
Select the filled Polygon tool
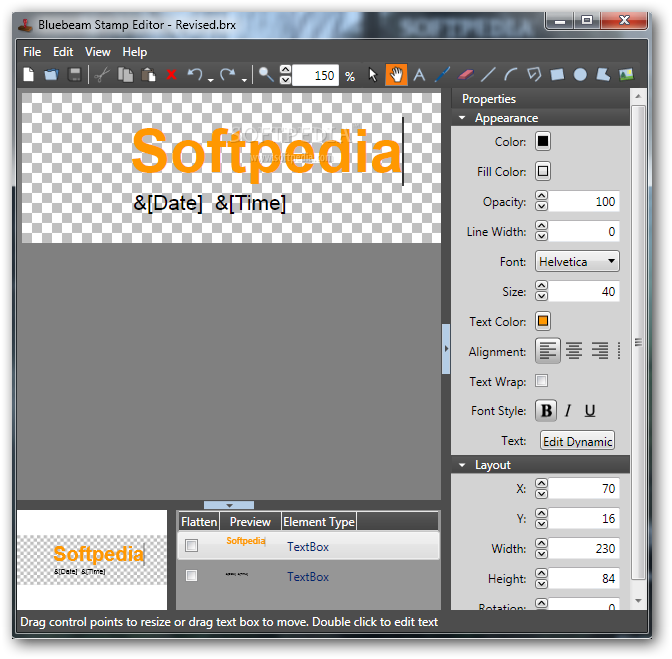(x=603, y=75)
